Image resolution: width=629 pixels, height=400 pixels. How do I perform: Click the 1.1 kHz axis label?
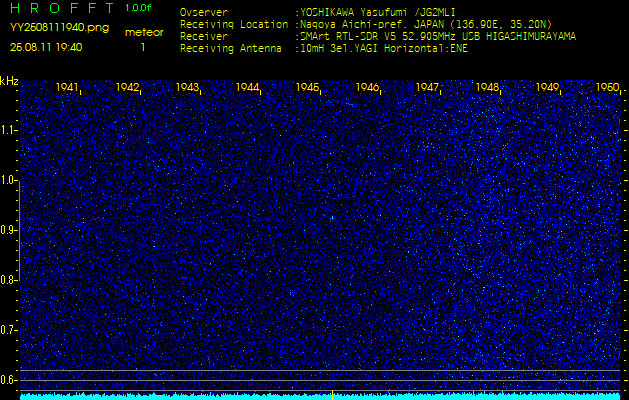[x=7, y=130]
